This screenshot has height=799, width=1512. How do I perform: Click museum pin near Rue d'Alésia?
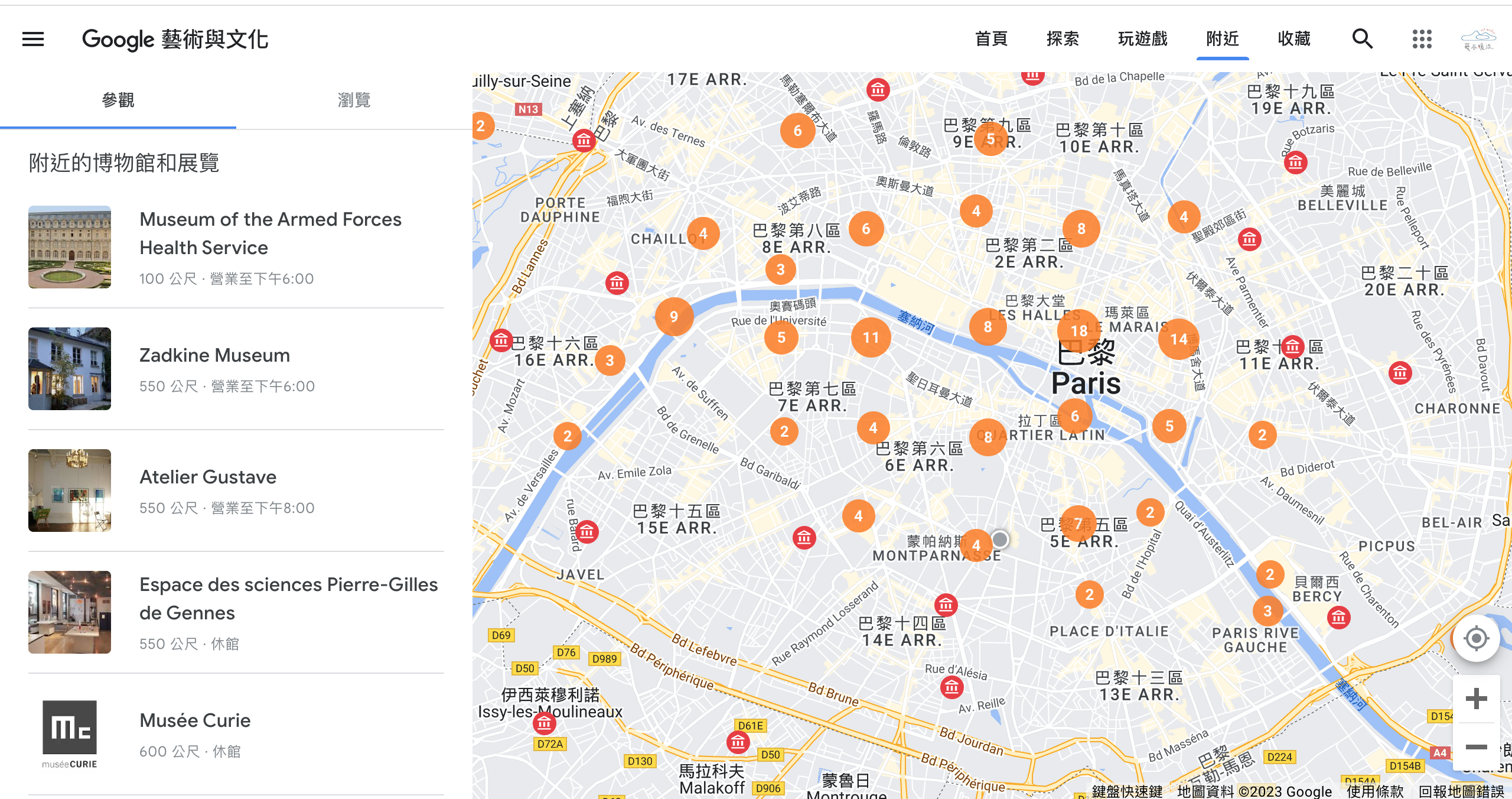(951, 687)
